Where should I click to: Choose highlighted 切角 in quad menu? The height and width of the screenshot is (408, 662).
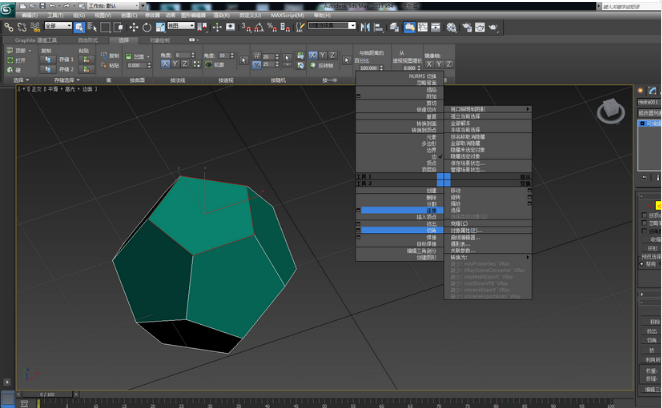click(x=402, y=230)
